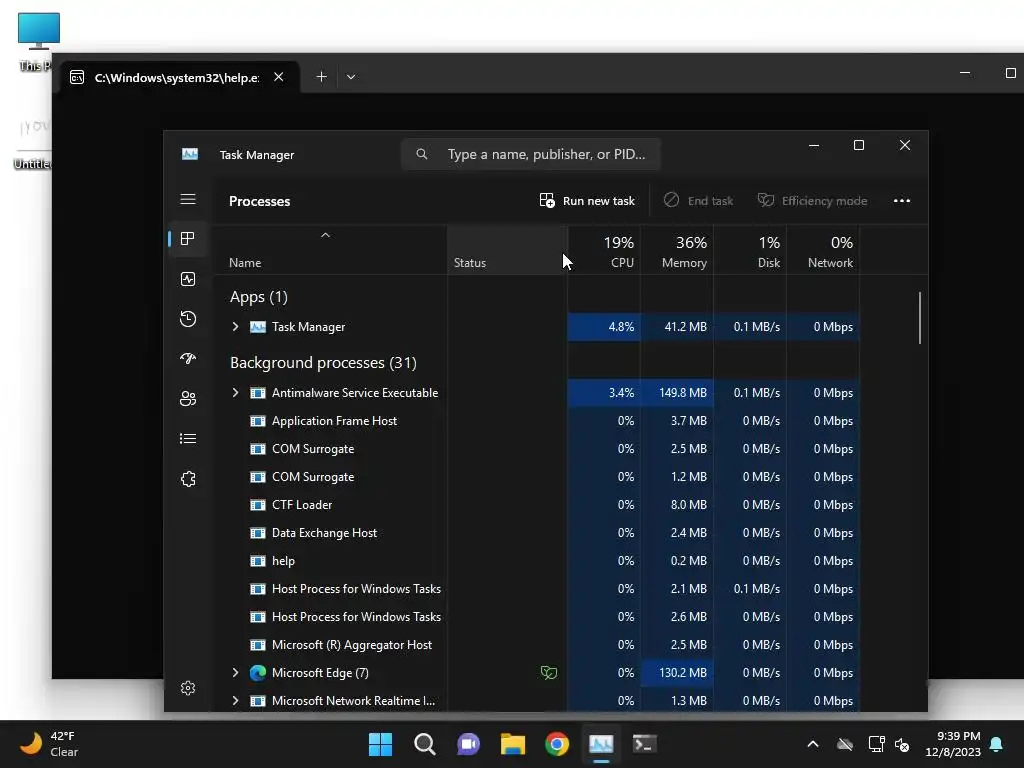Open Users page icon in sidebar
Viewport: 1024px width, 768px height.
(188, 398)
